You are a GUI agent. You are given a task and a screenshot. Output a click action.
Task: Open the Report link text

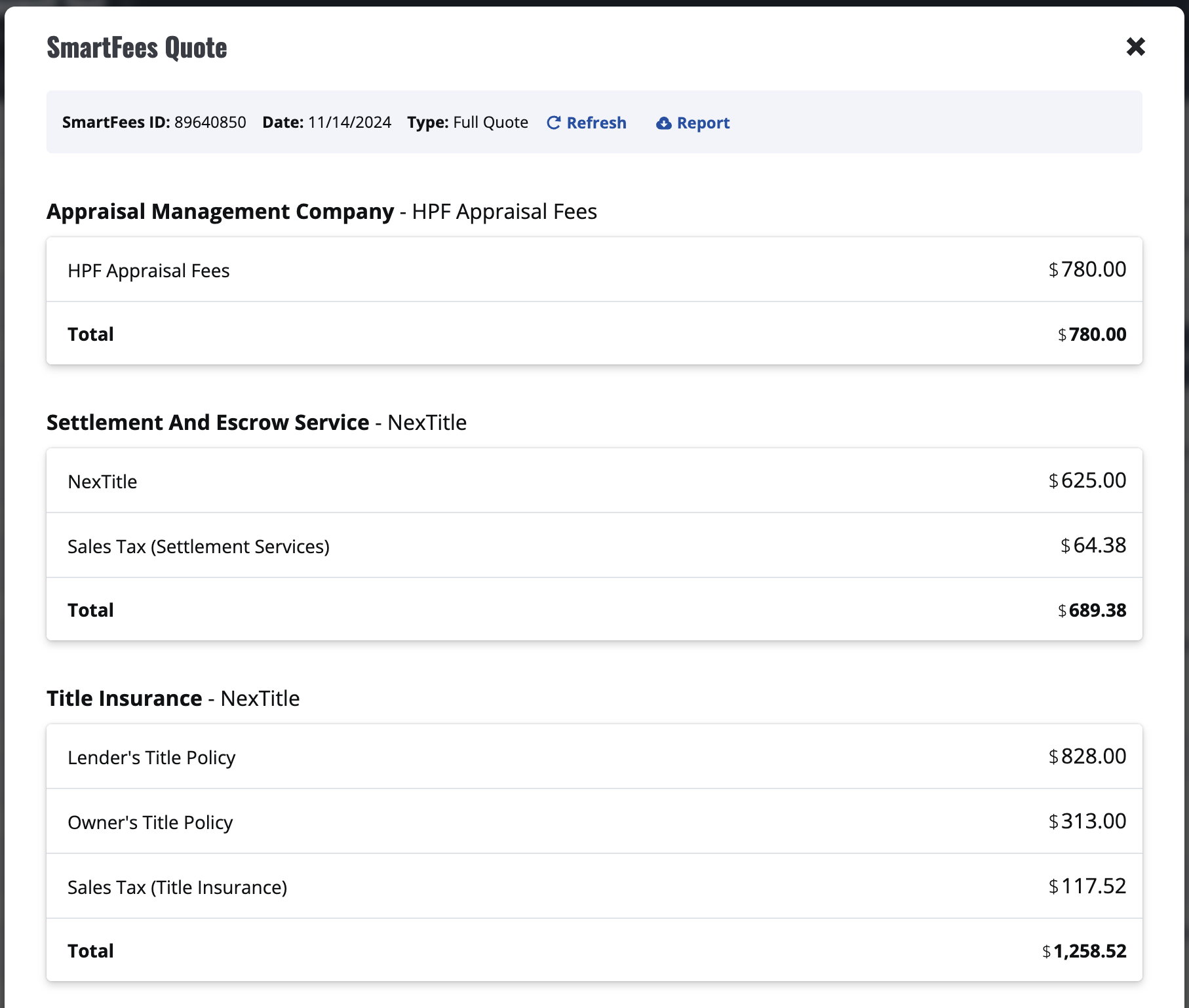pyautogui.click(x=703, y=123)
